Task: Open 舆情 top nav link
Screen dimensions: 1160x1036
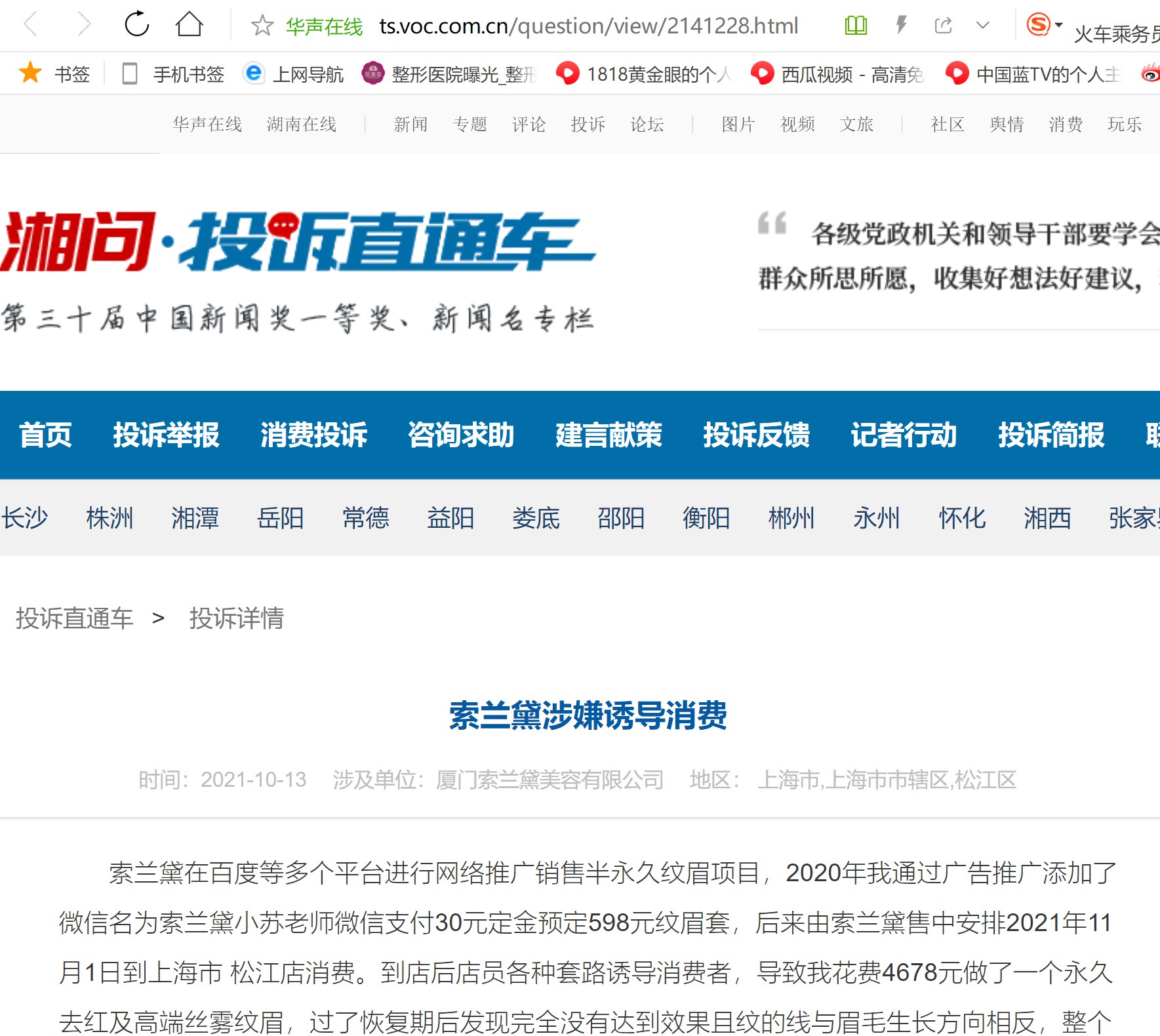Action: [1007, 124]
